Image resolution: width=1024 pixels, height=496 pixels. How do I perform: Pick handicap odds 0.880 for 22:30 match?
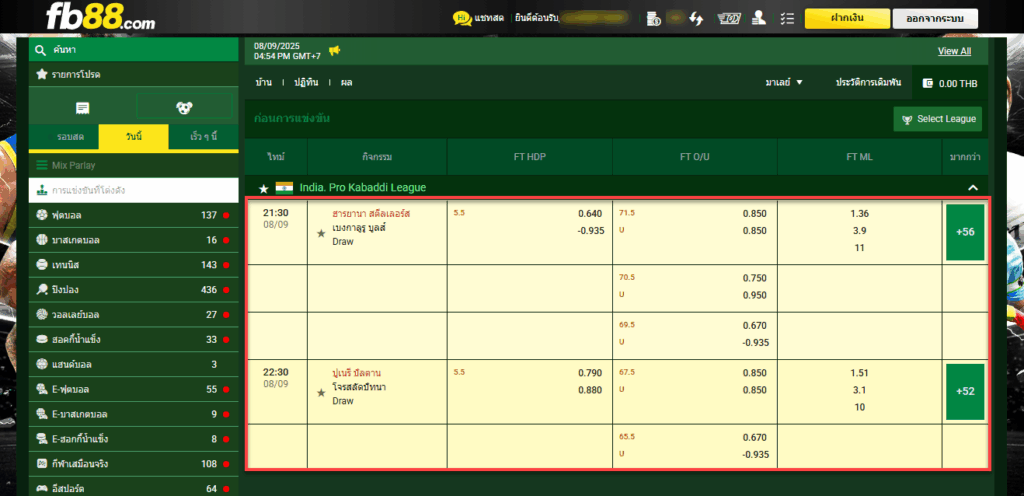590,390
